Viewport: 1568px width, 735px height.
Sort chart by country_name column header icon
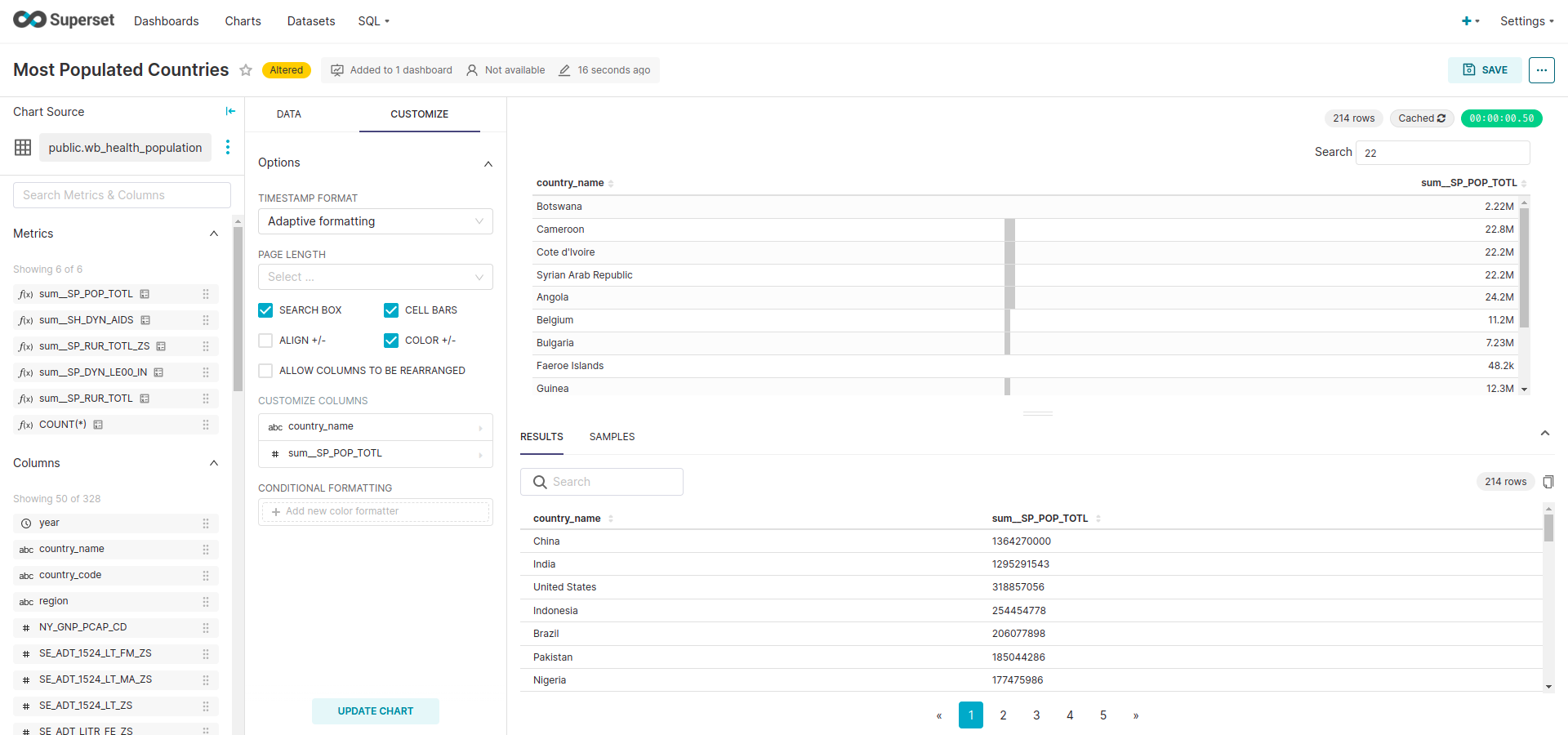[611, 184]
